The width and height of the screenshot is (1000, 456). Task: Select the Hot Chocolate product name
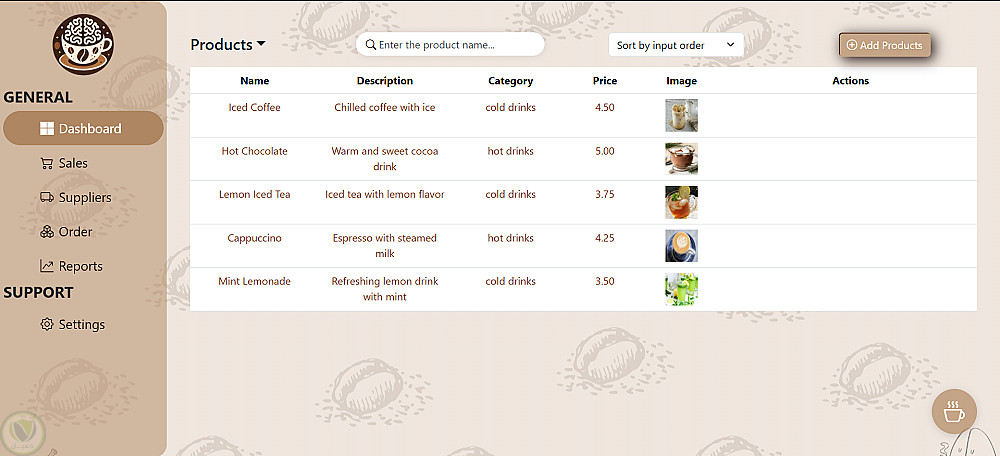(x=254, y=151)
